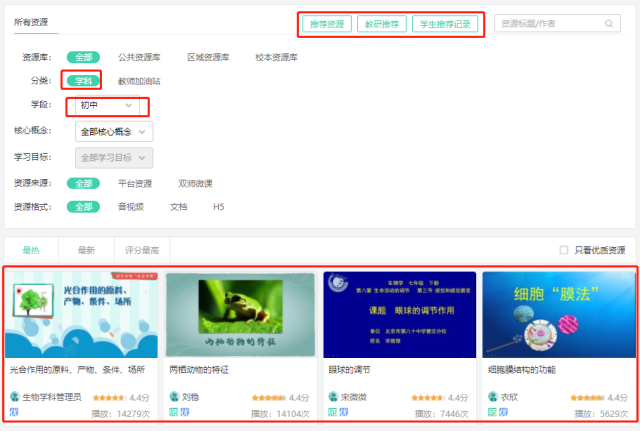Image resolution: width=640 pixels, height=431 pixels.
Task: Click play count 播放：5629次
Action: coord(601,414)
